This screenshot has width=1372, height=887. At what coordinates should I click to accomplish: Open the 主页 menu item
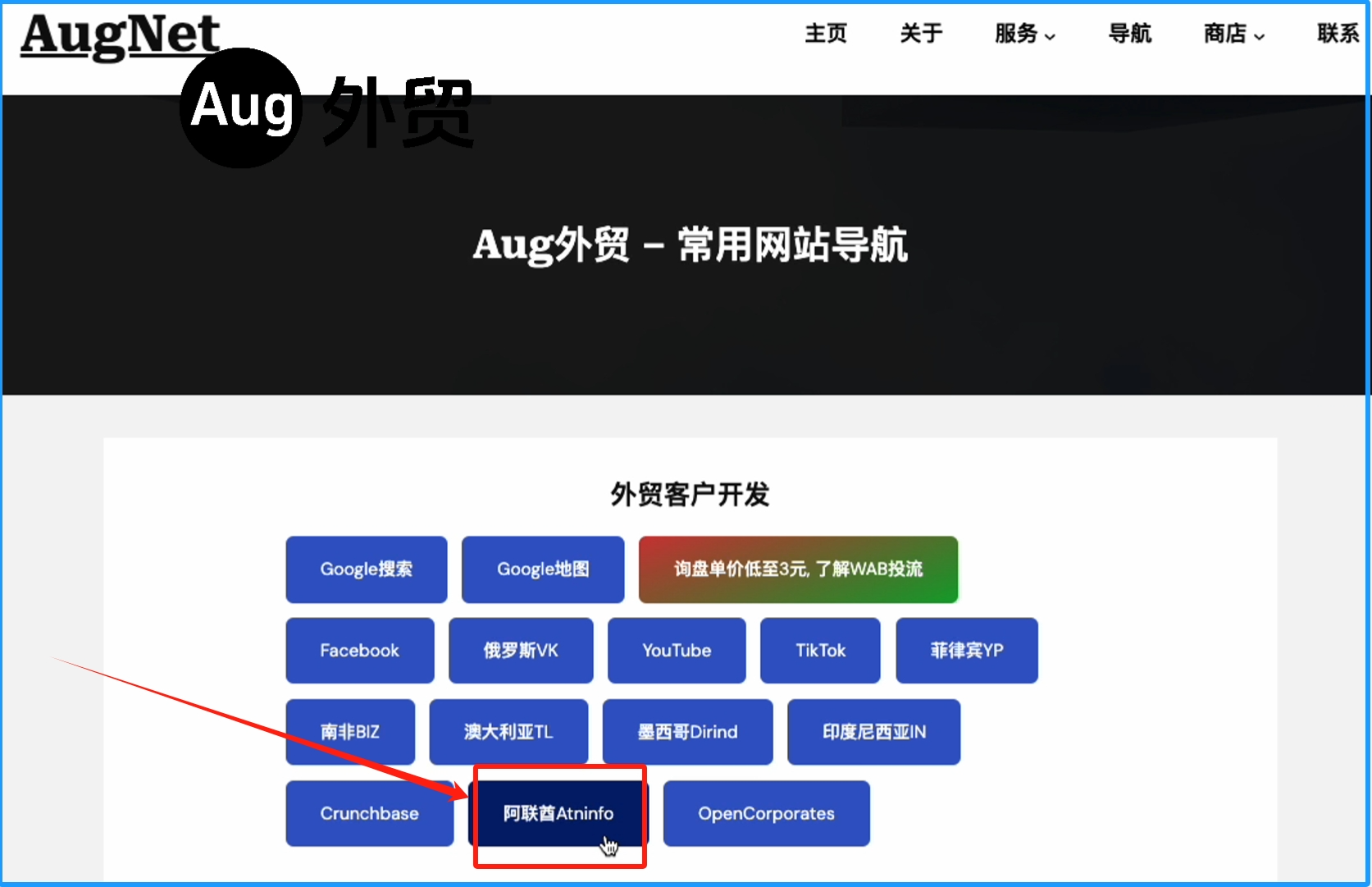coord(826,34)
